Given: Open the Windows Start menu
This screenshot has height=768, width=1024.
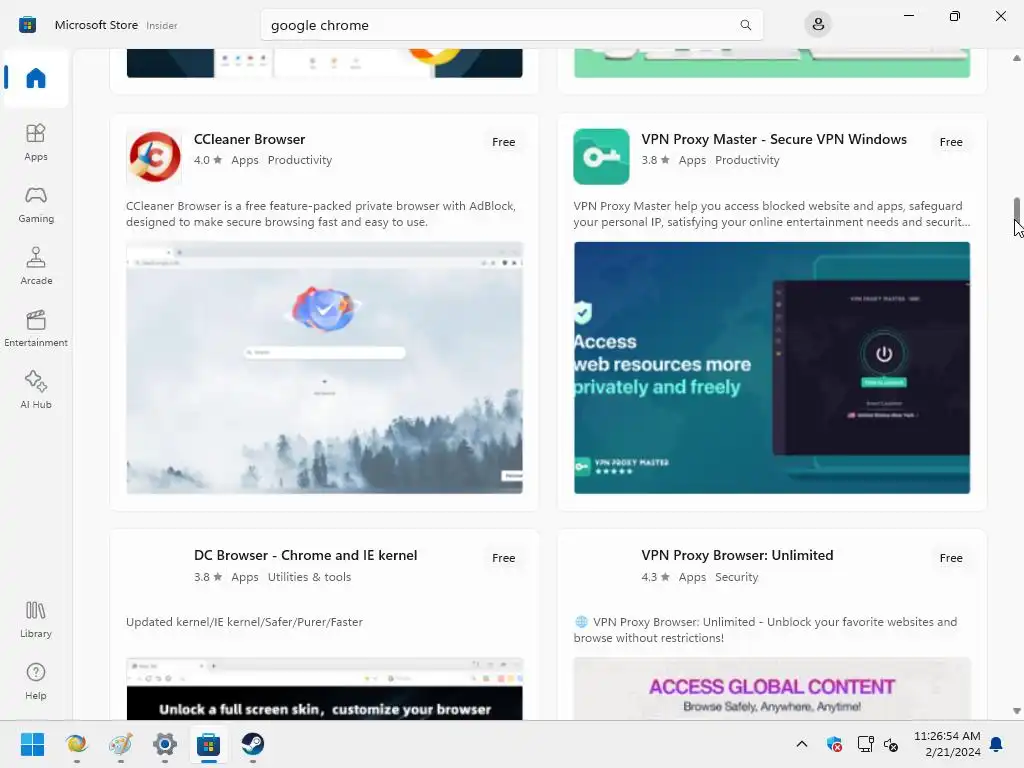Looking at the screenshot, I should click(x=32, y=744).
